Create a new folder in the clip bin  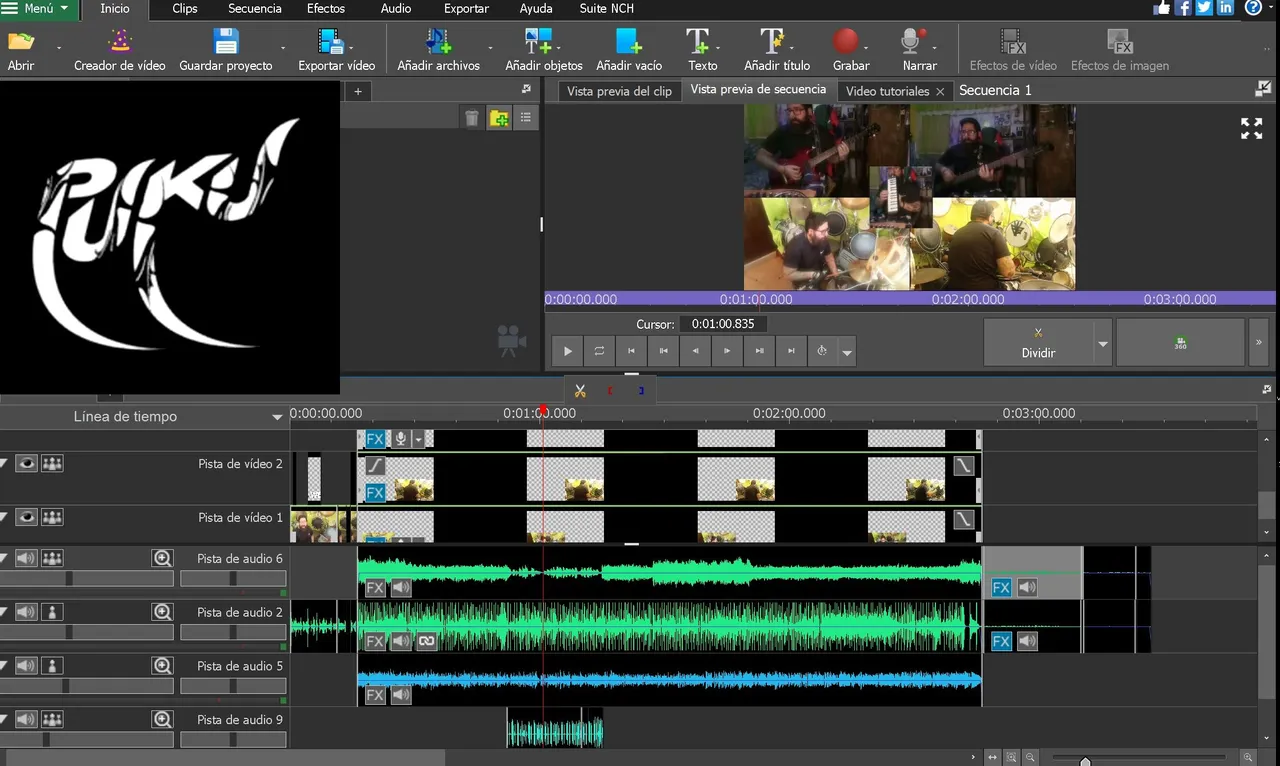(x=499, y=118)
